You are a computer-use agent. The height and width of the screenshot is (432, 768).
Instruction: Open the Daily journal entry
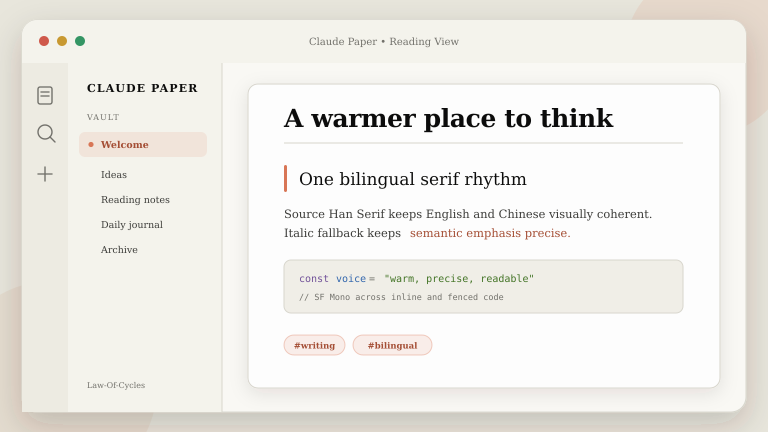click(x=132, y=224)
